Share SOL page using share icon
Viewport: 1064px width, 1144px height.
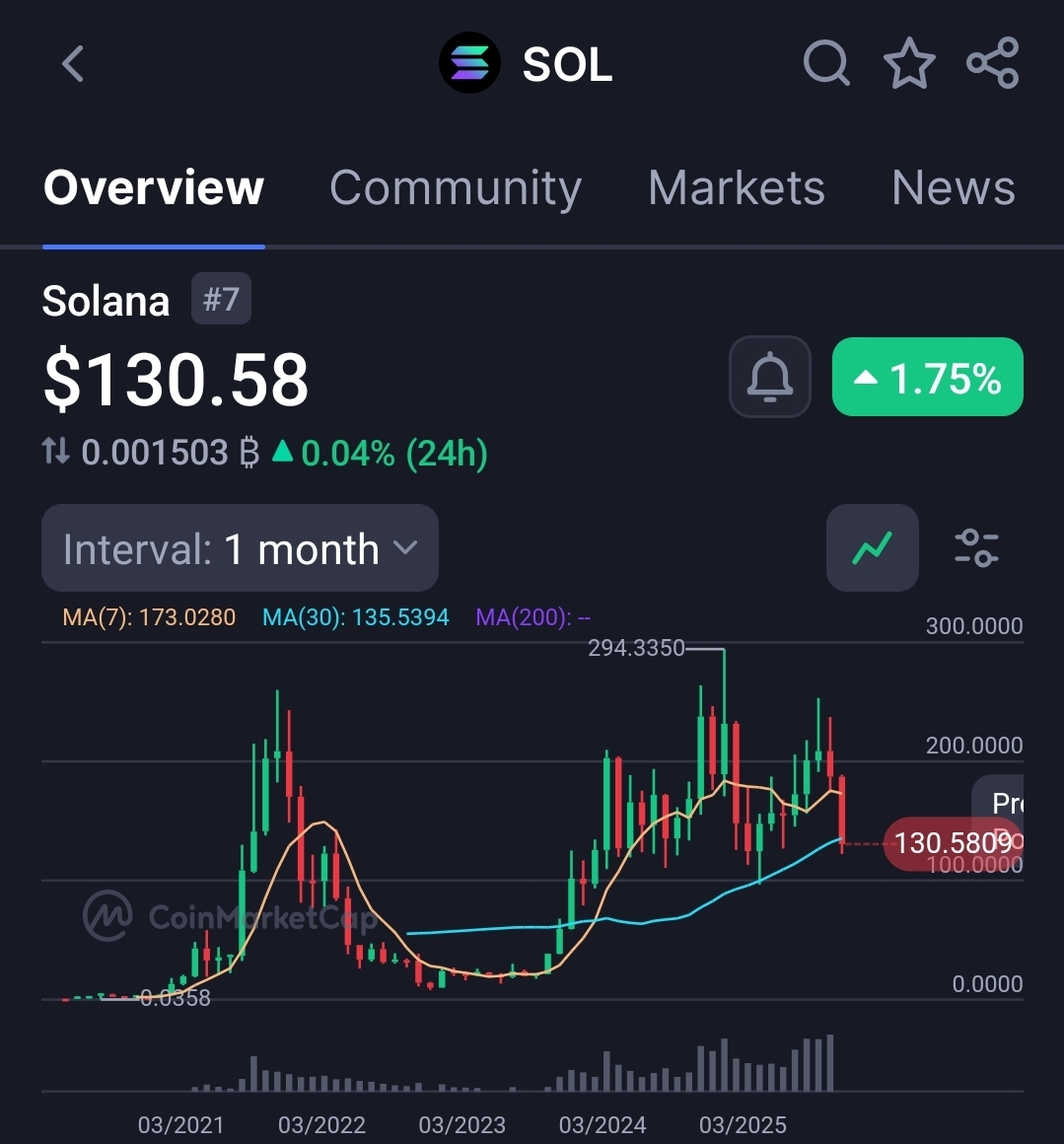(993, 63)
